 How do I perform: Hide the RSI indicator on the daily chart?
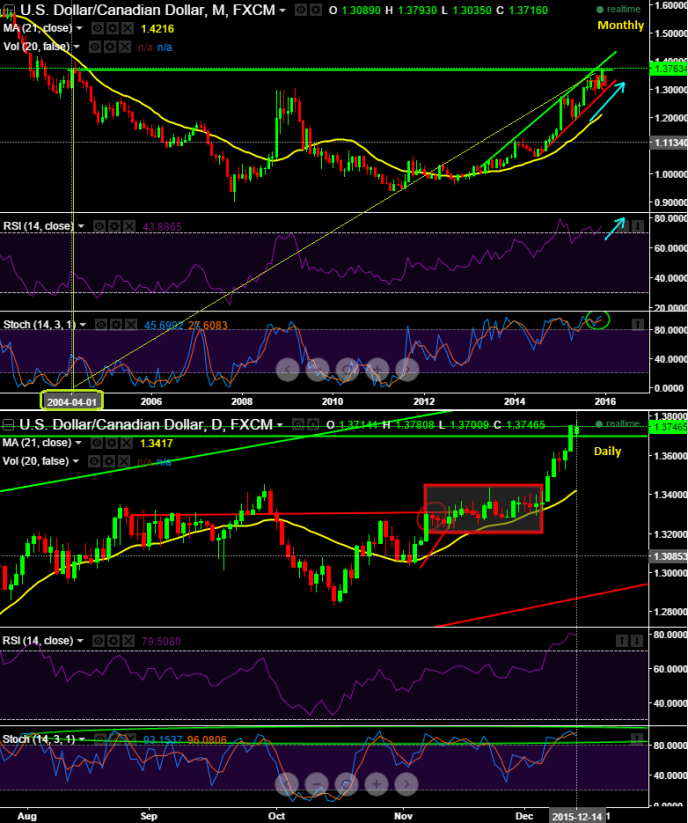click(98, 641)
